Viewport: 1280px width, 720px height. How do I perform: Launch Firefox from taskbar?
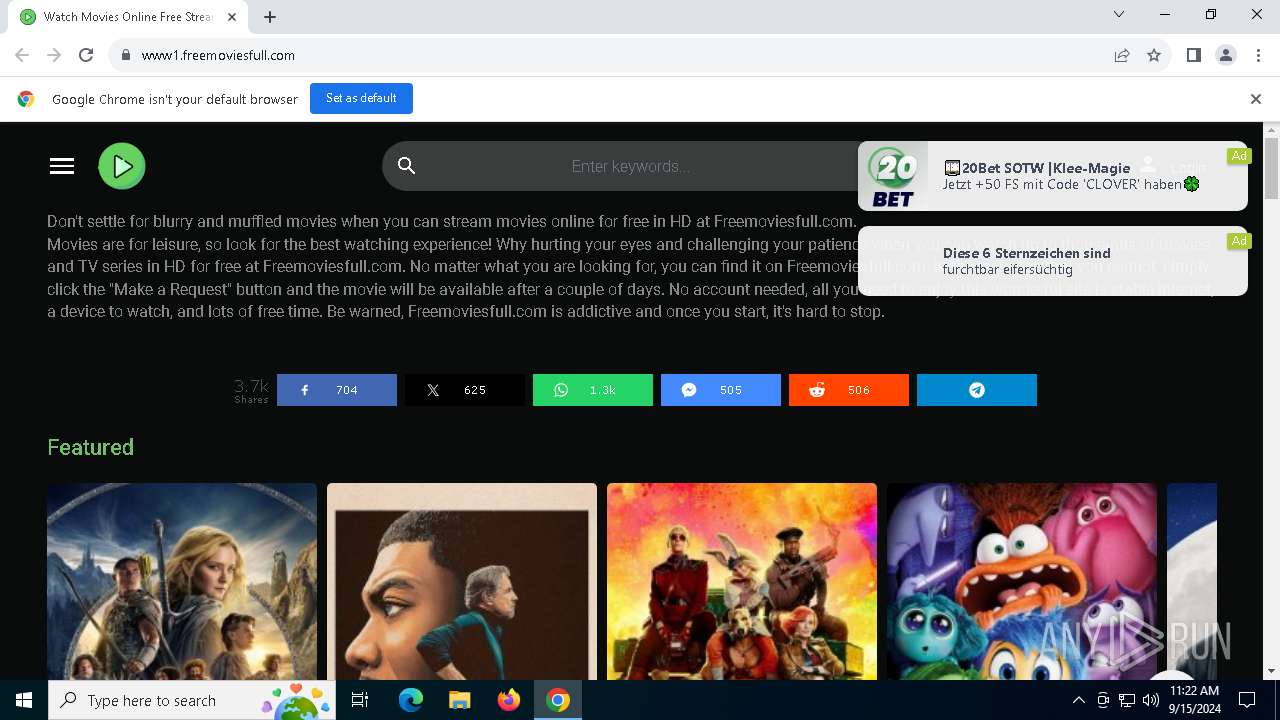[509, 700]
